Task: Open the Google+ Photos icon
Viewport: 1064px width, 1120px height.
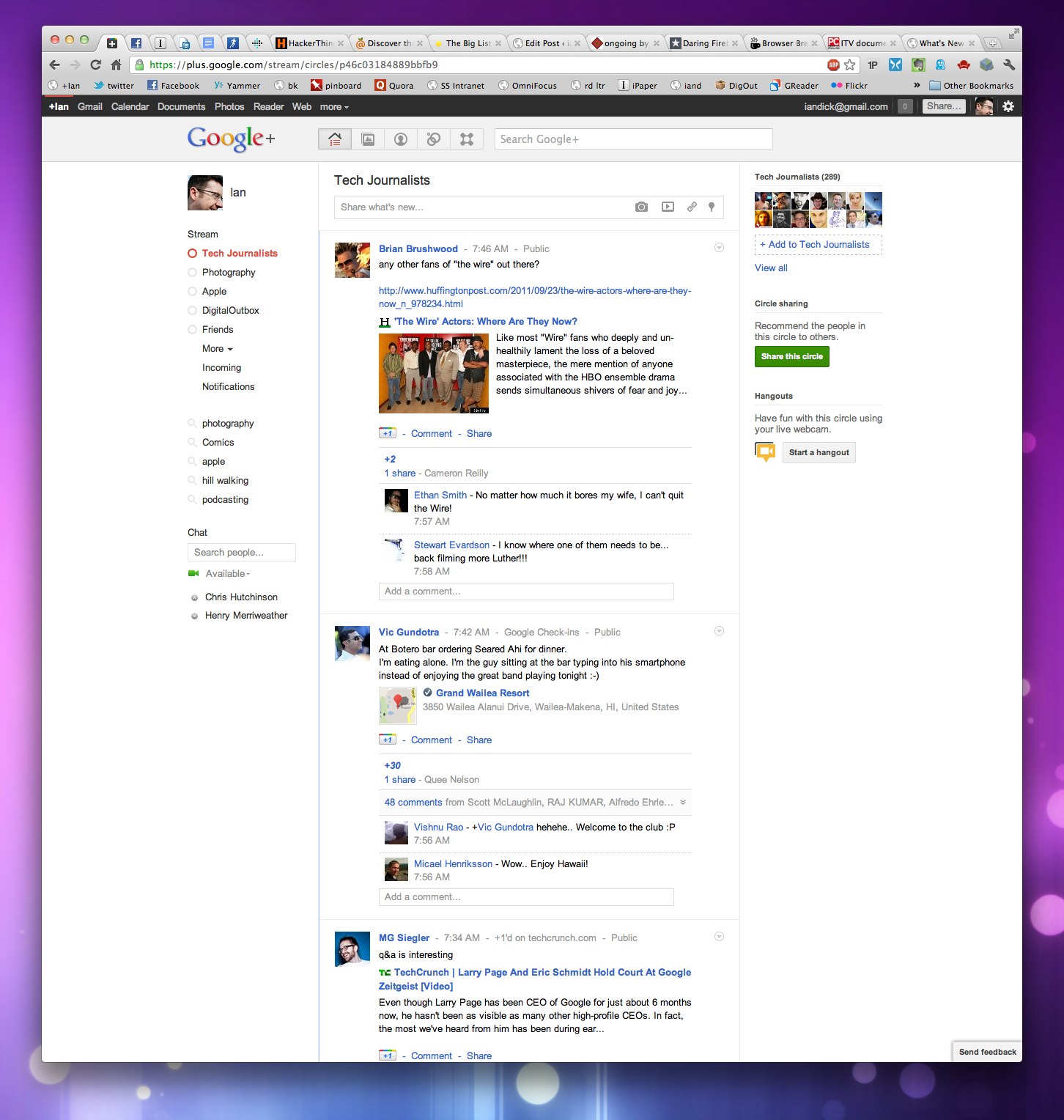Action: (x=368, y=139)
